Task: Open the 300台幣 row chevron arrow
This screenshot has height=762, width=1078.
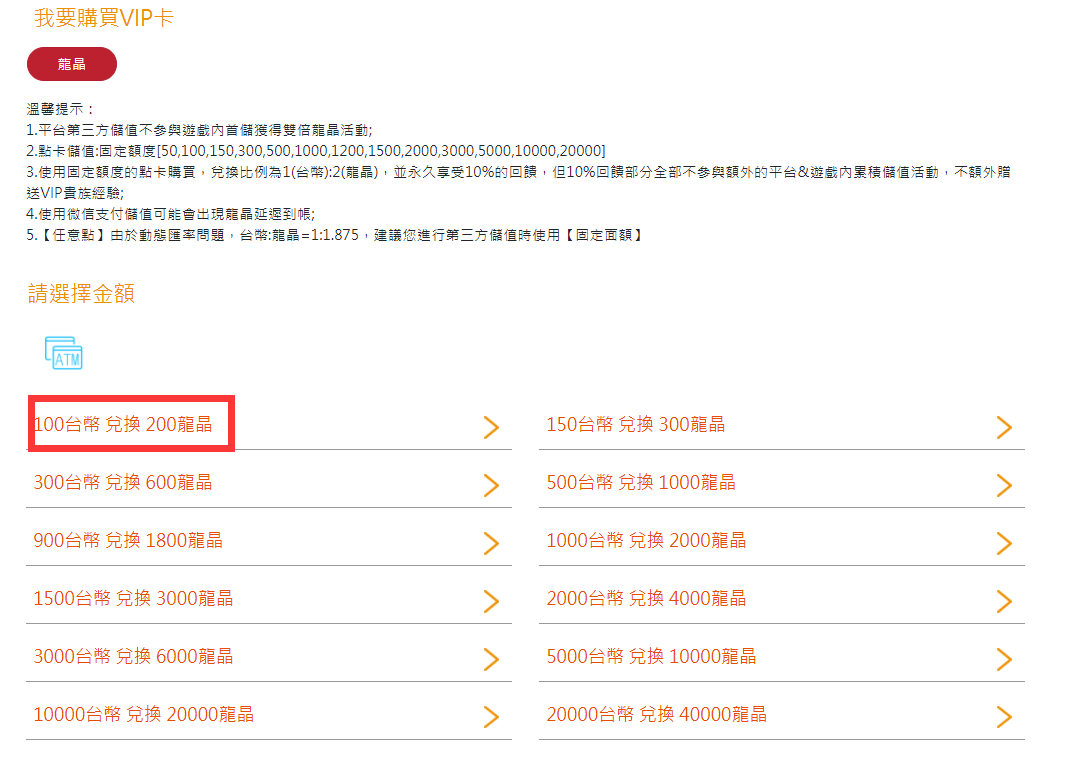Action: pos(491,485)
